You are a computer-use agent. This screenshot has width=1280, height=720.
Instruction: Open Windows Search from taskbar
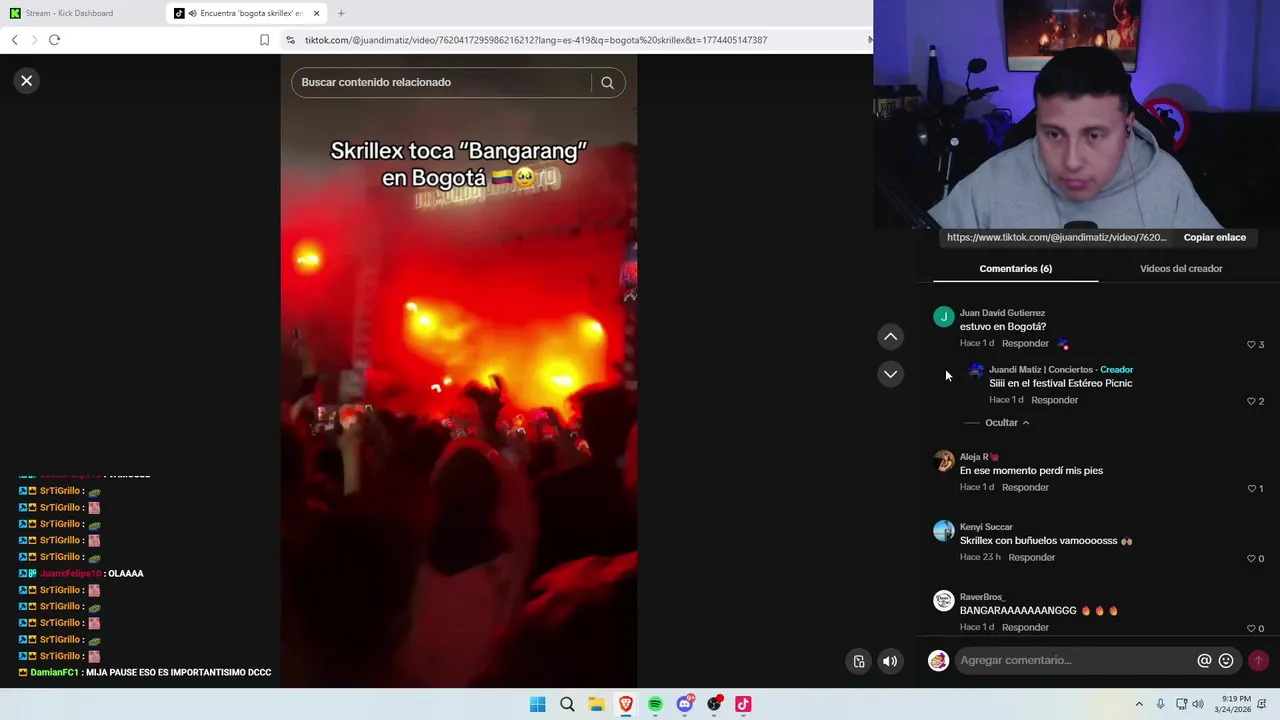click(x=567, y=704)
